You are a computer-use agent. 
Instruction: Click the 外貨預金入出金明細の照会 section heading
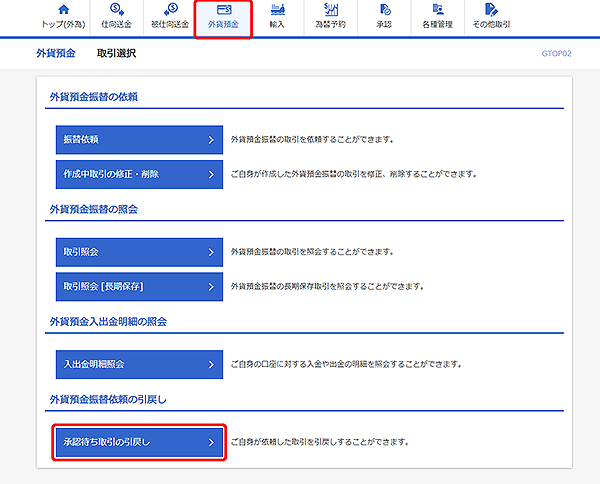click(x=108, y=321)
